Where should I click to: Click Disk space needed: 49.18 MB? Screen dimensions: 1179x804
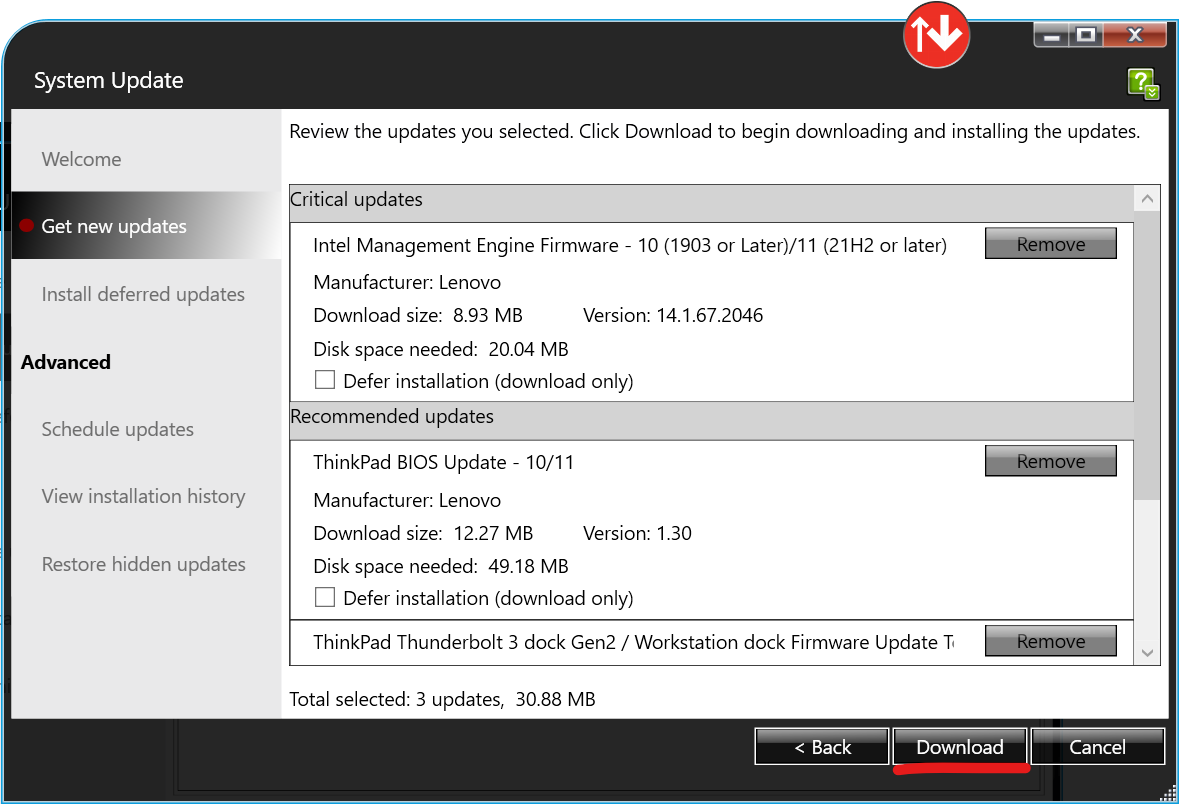tap(441, 566)
